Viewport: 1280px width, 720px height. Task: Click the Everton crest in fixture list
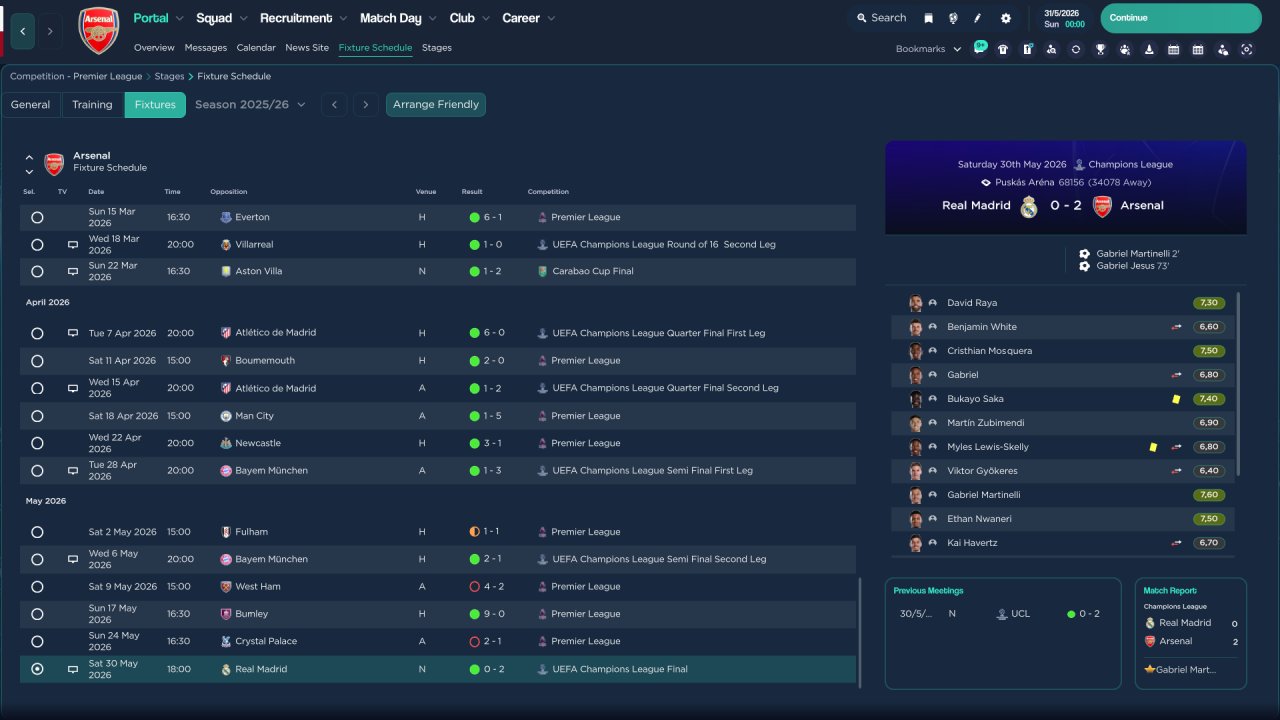(226, 217)
